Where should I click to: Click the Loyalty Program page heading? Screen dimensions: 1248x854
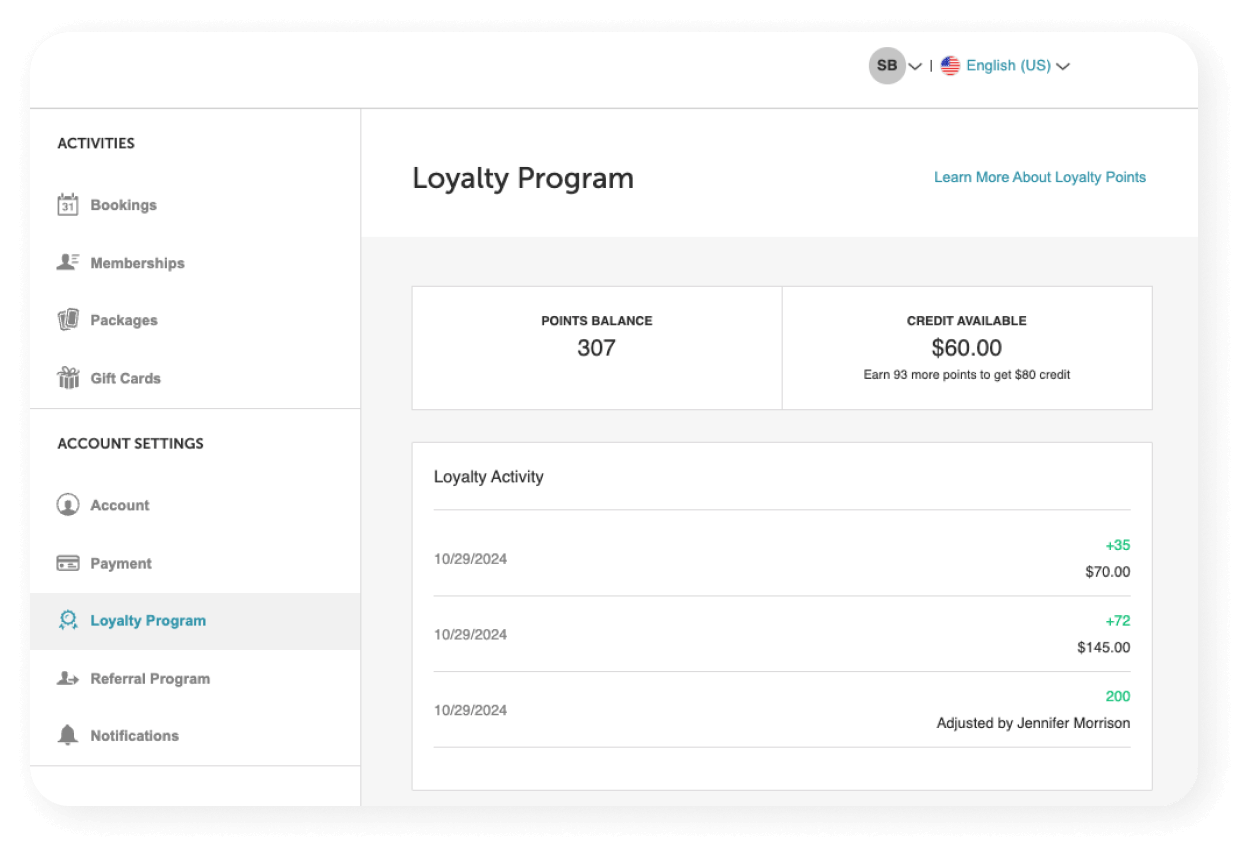click(523, 178)
